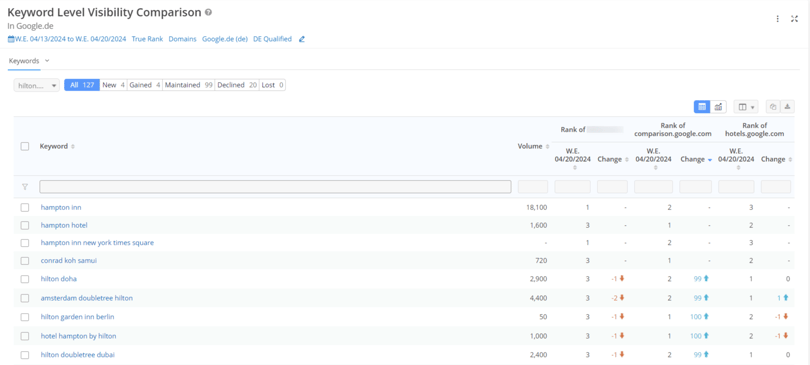This screenshot has height=365, width=810.
Task: Sort comparison.google.com Change descending arrow
Action: tap(710, 160)
